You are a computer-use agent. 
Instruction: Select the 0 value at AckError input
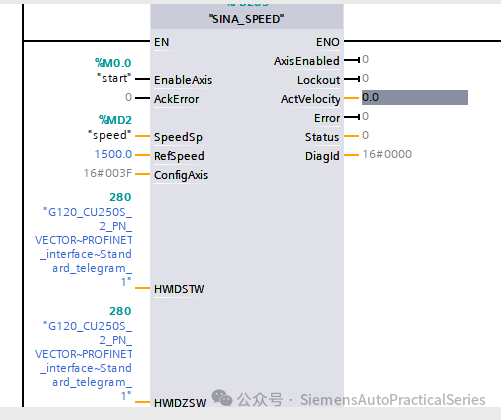128,97
